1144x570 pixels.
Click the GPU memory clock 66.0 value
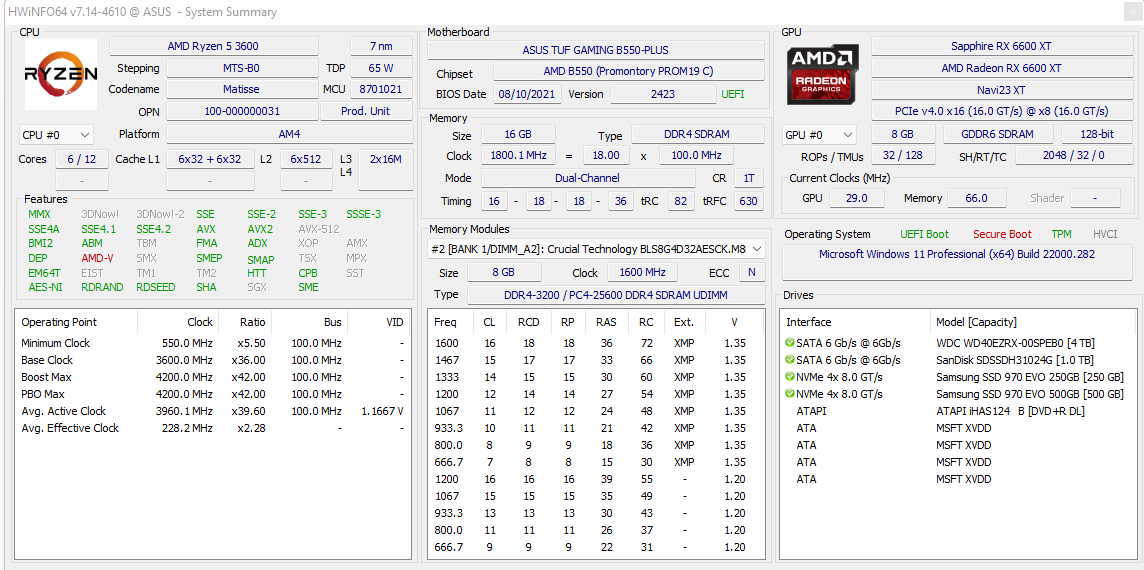(x=976, y=198)
